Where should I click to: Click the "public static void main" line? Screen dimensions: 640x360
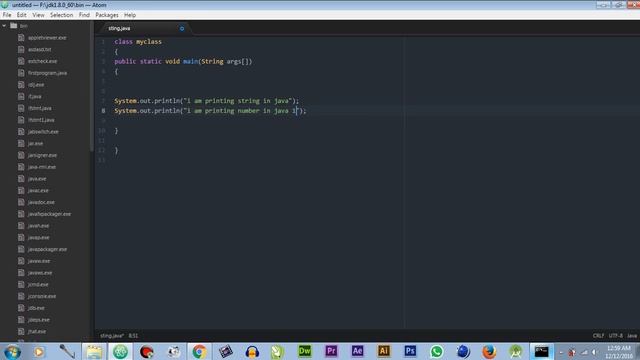coord(183,62)
